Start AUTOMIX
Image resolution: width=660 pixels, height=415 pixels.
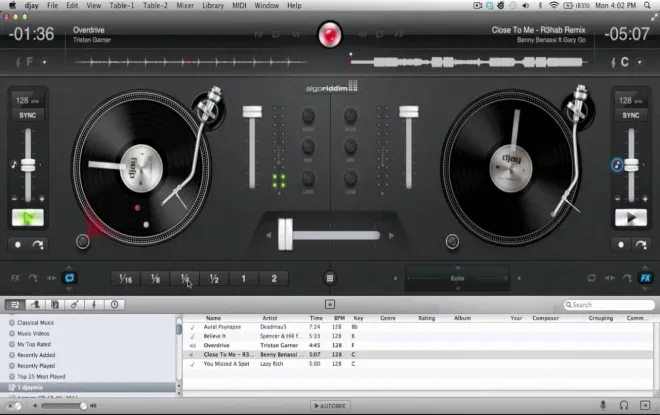(x=330, y=406)
